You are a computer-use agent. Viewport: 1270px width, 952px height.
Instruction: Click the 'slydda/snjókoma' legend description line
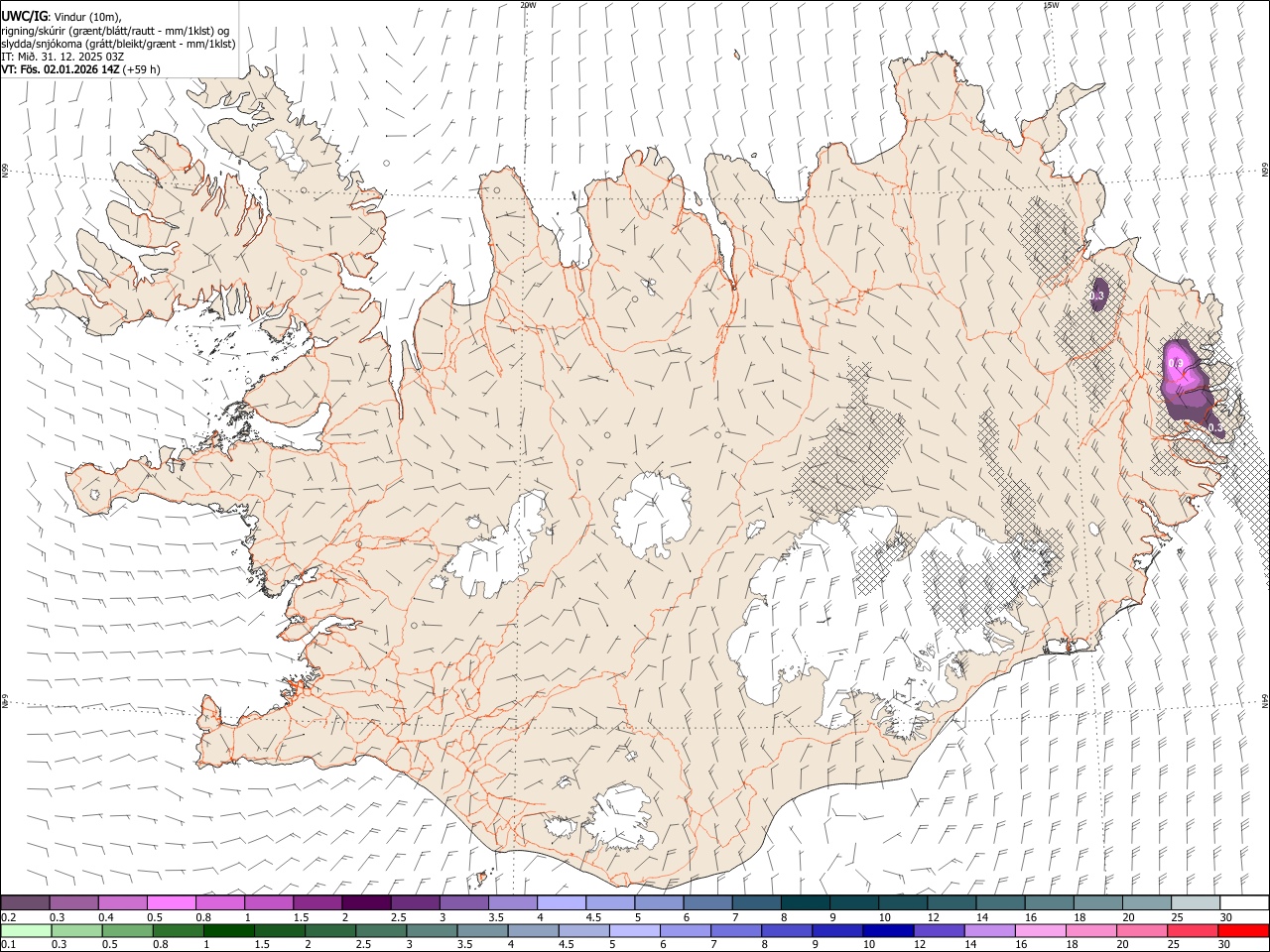(118, 44)
